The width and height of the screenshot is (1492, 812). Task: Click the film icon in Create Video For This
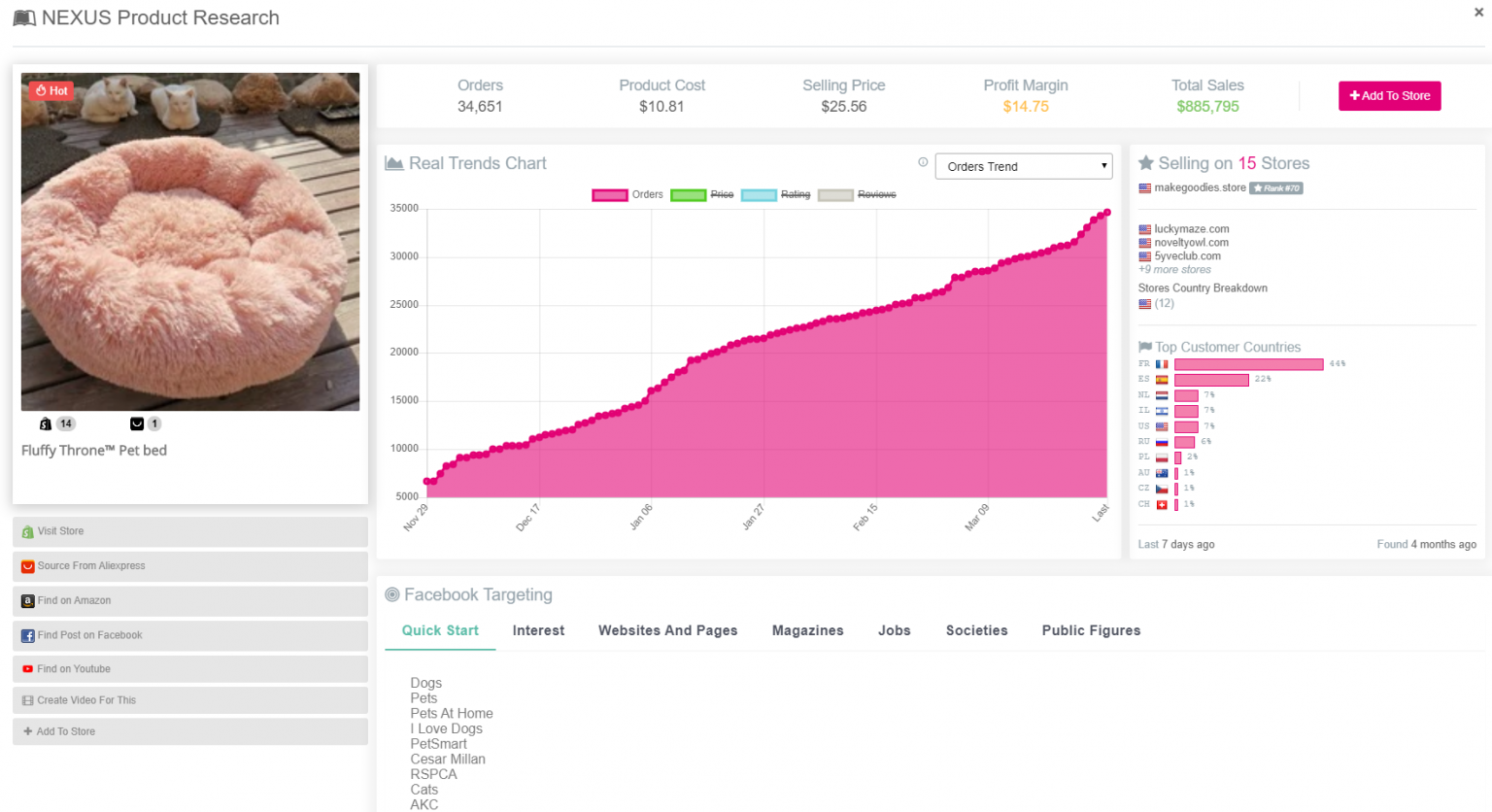[x=28, y=700]
